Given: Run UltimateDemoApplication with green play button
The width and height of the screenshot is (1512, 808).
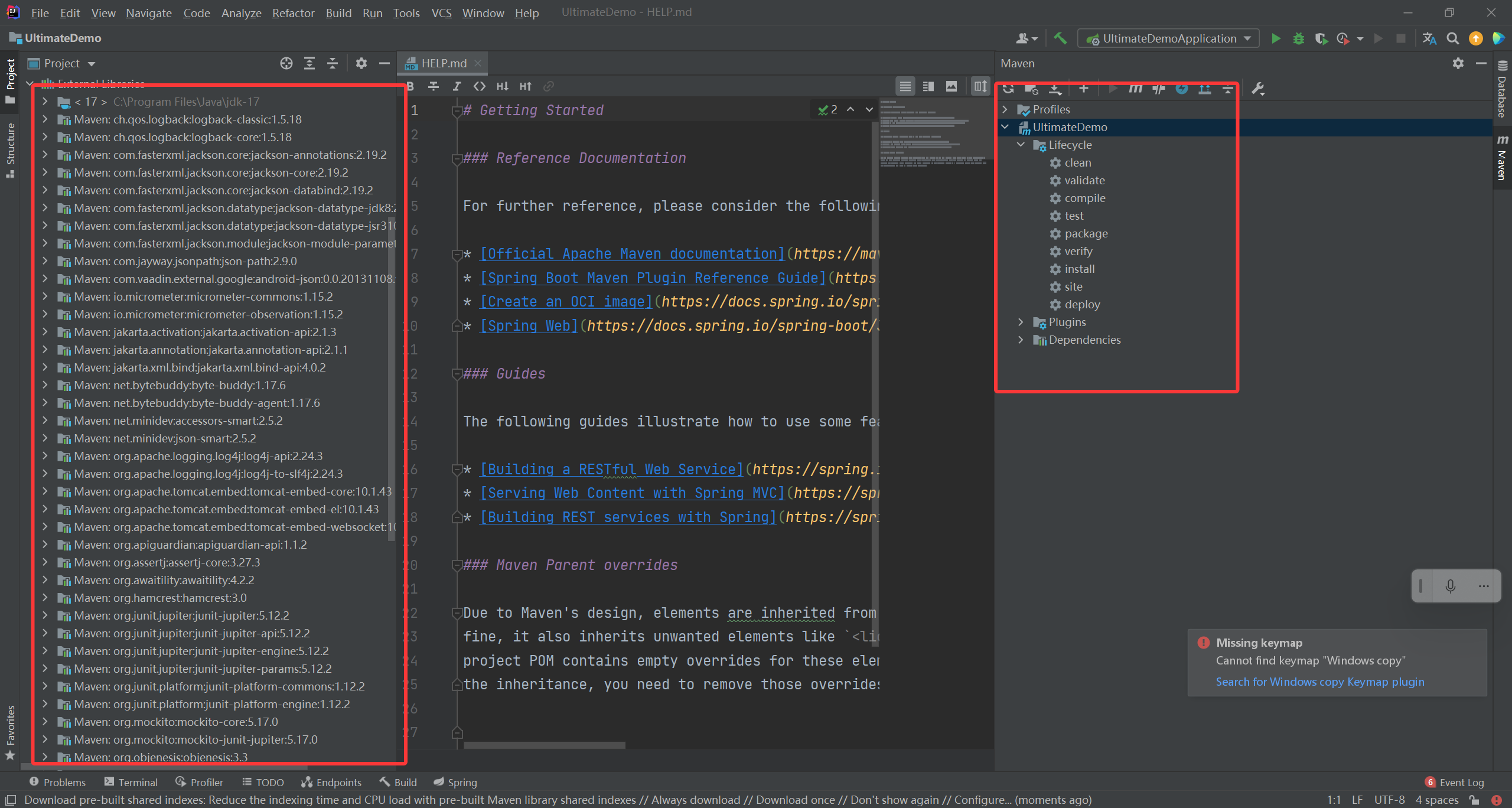Looking at the screenshot, I should [1276, 38].
